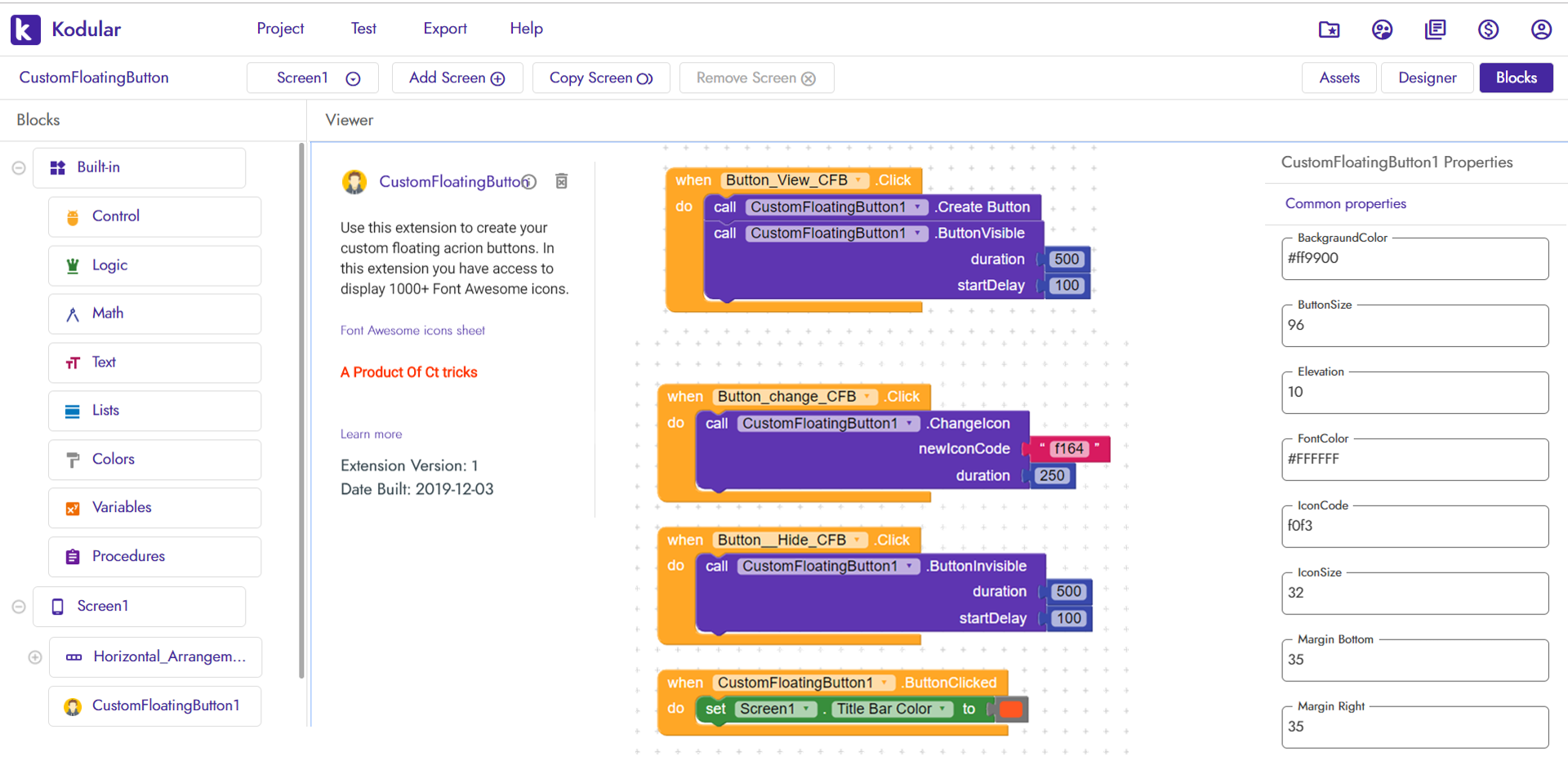Click the trash icon beside CustomFloatingButton title
The image size is (1568, 765).
561,181
